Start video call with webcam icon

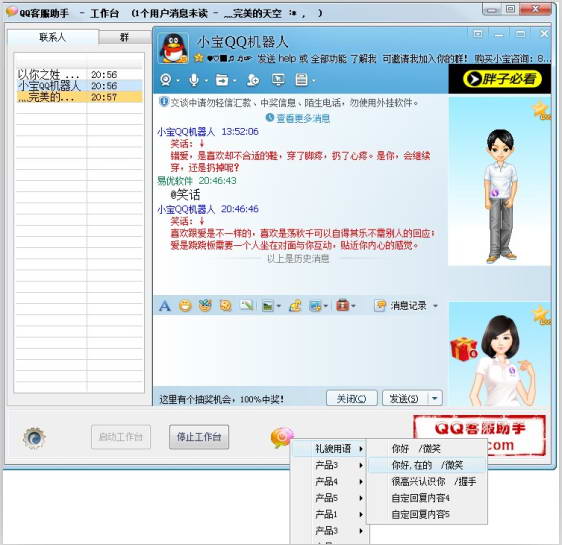[x=166, y=80]
